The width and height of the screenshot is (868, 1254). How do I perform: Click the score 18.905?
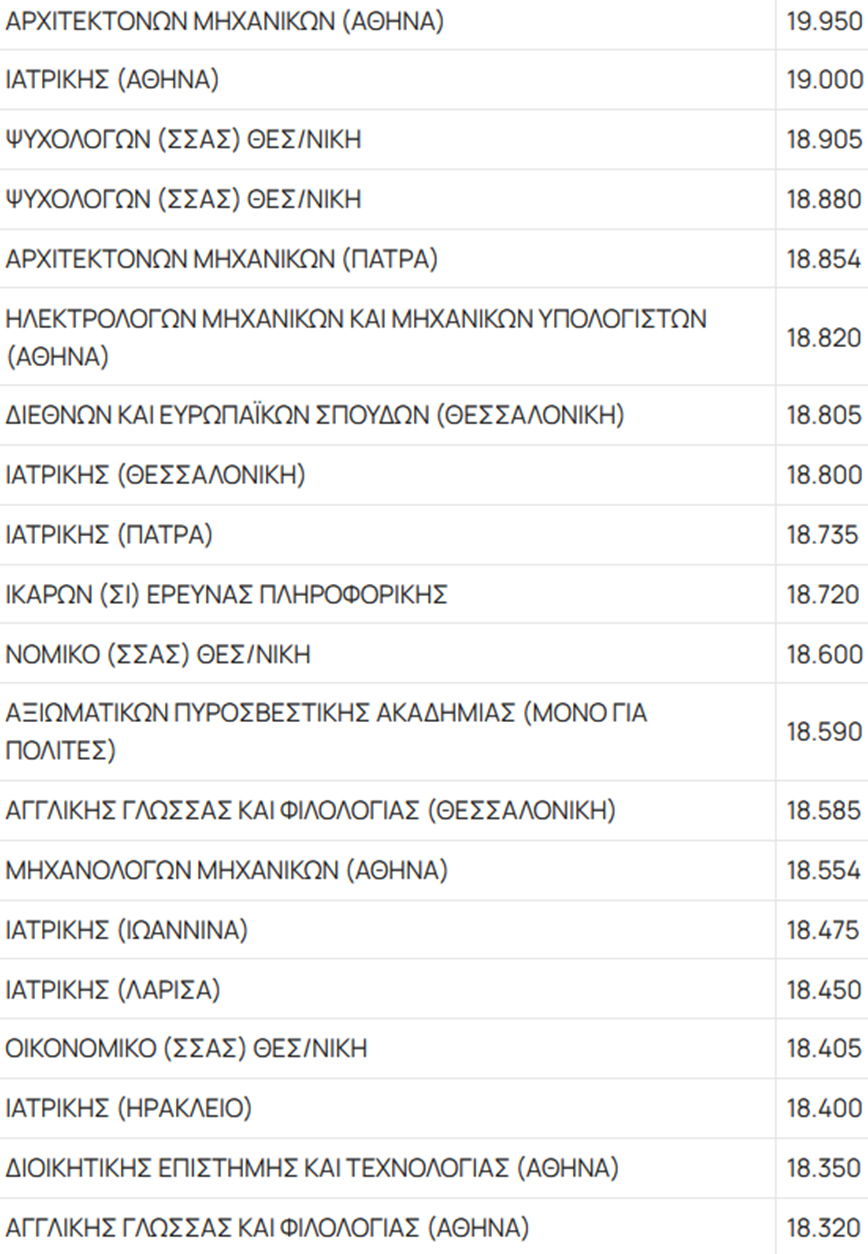[x=823, y=140]
